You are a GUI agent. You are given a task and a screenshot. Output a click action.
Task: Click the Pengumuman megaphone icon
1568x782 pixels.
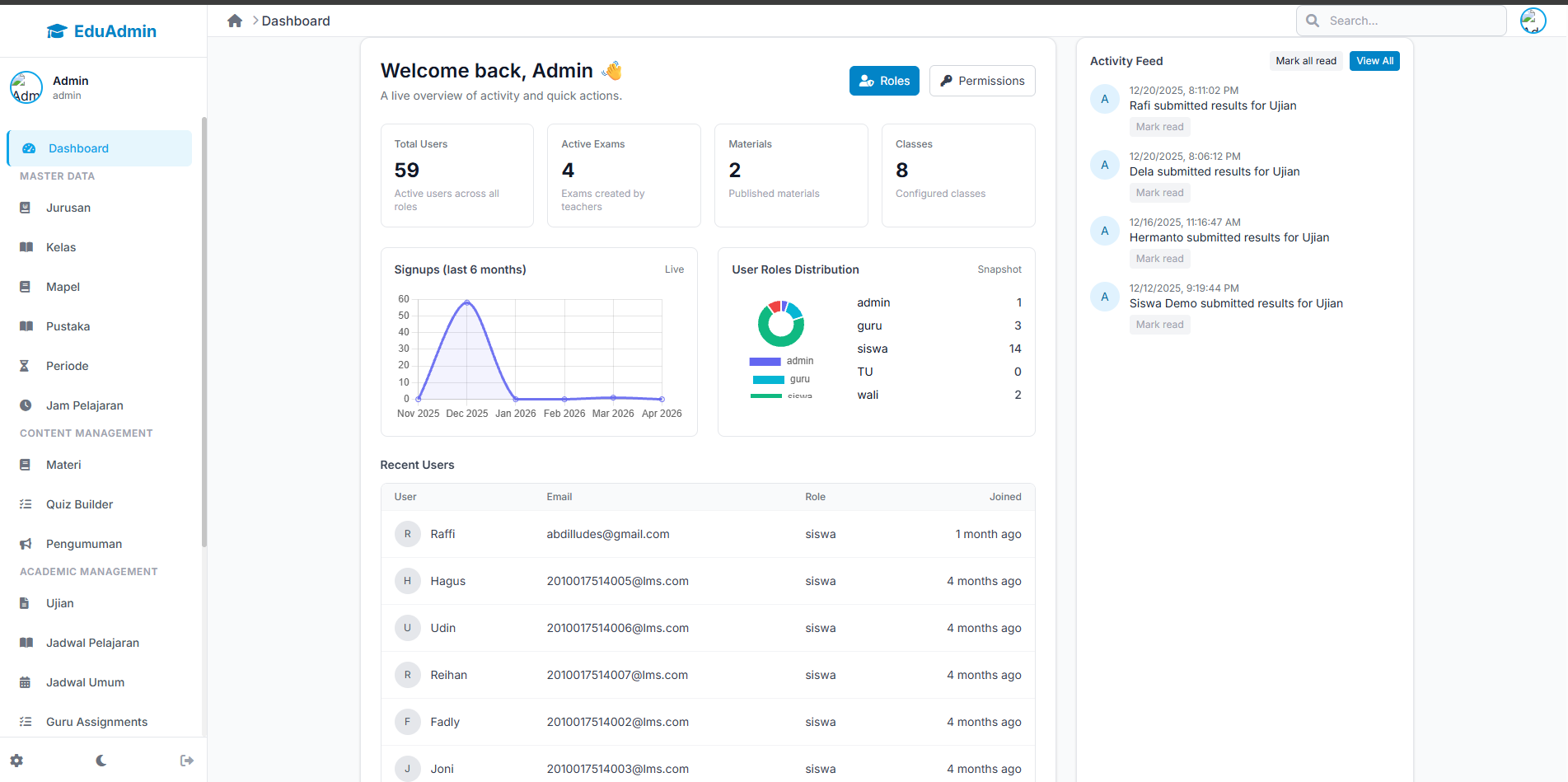click(26, 544)
